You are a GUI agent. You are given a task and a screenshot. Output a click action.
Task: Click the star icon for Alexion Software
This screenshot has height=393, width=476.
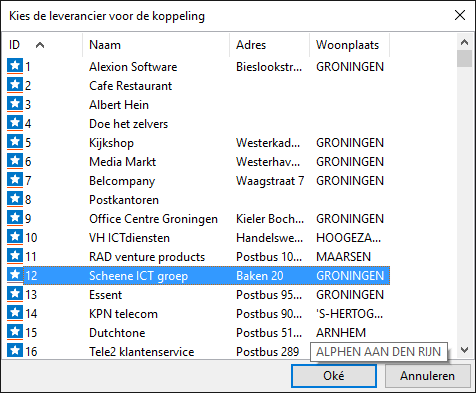(15, 66)
